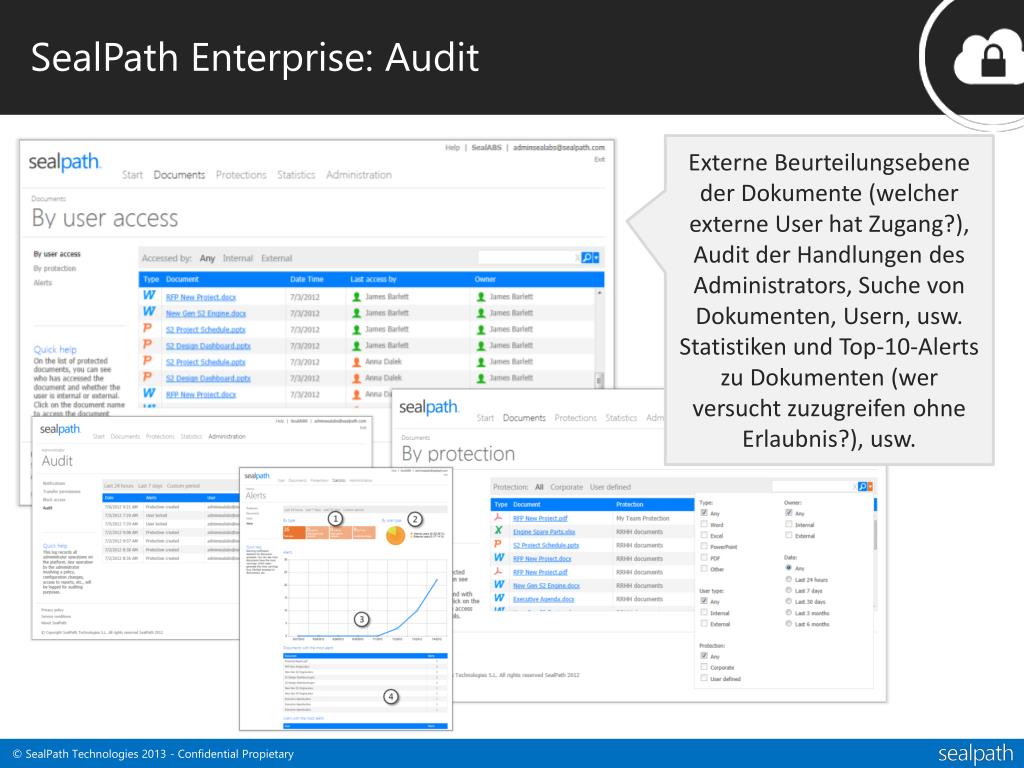Screen dimensions: 1024x768
Task: Click Word icon beside New Gen S2 Engine.docx, By protection
Action: 499,585
